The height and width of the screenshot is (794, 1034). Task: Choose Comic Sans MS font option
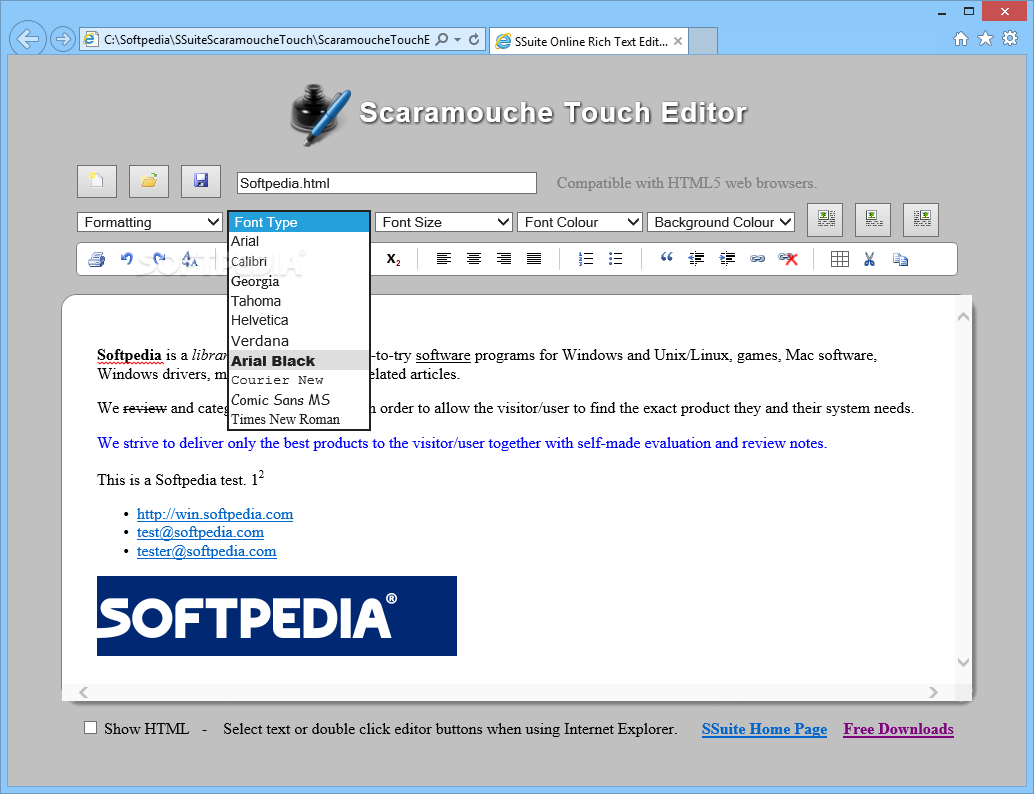click(x=299, y=400)
